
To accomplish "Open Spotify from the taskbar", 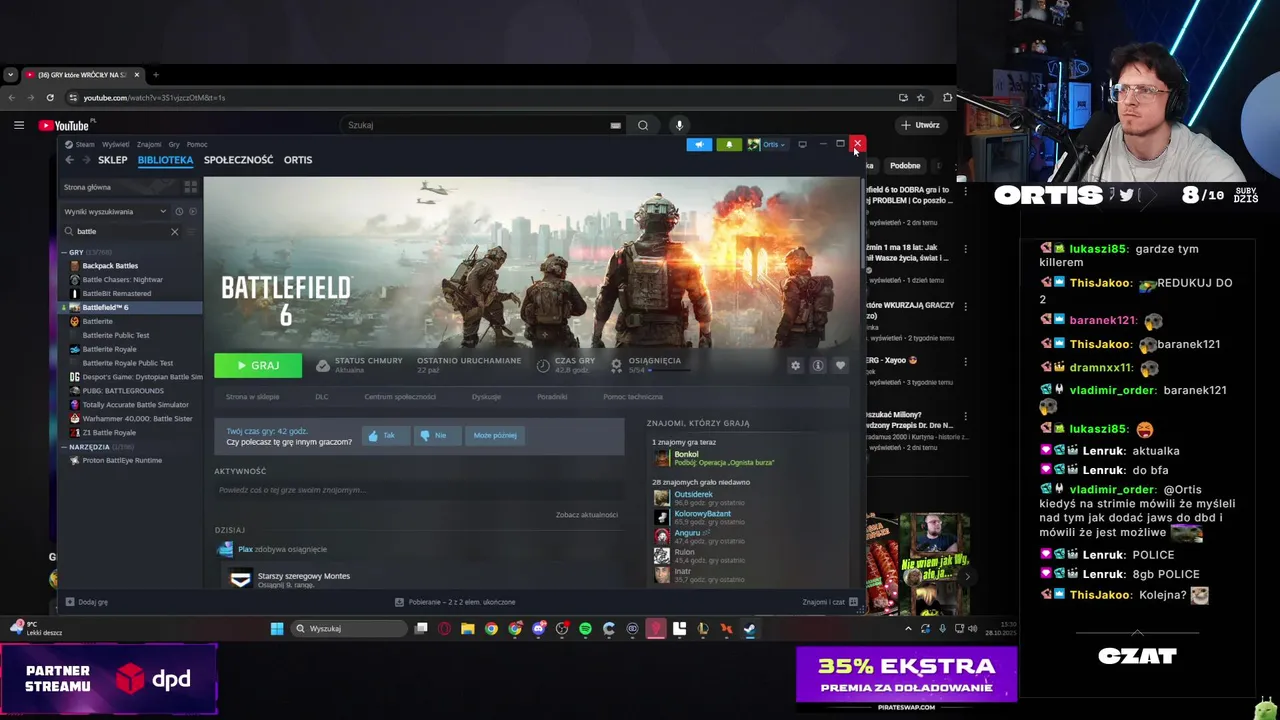I will [x=585, y=629].
